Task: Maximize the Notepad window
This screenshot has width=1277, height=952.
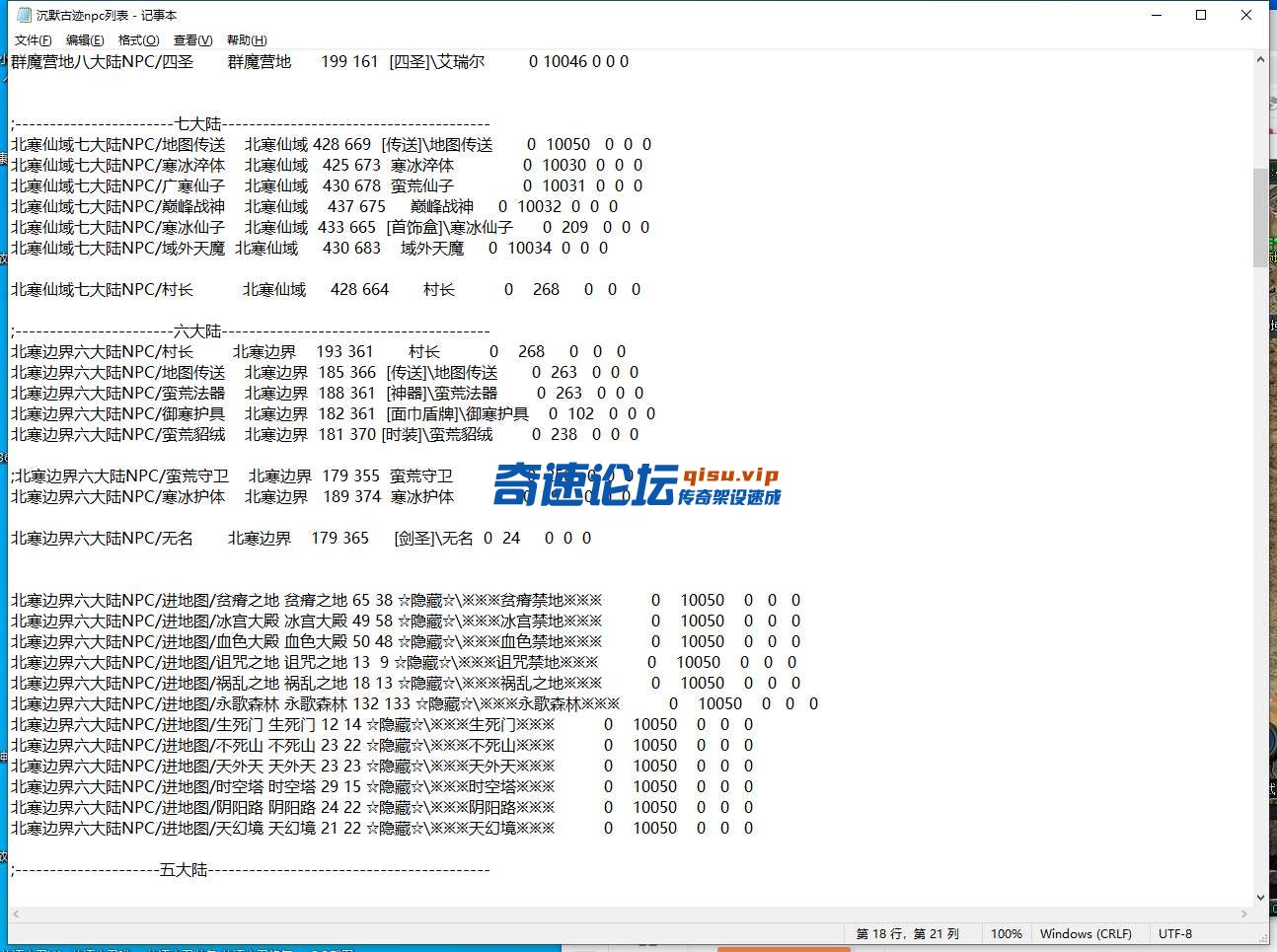Action: coord(1201,15)
